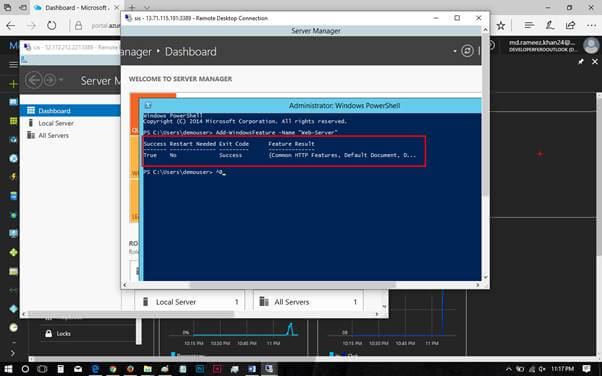Viewport: 602px width, 376px height.
Task: Click the lock icon in Edge address bar
Action: [x=78, y=26]
